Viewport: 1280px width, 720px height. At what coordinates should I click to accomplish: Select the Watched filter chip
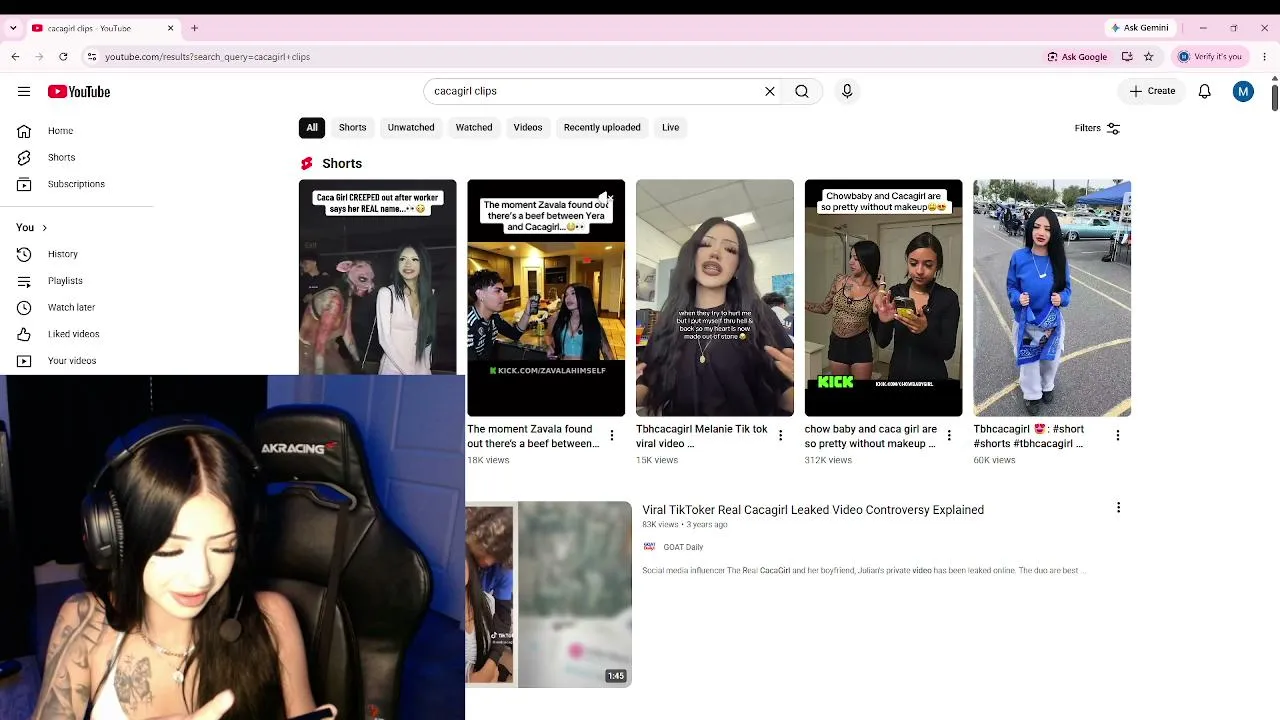tap(474, 128)
